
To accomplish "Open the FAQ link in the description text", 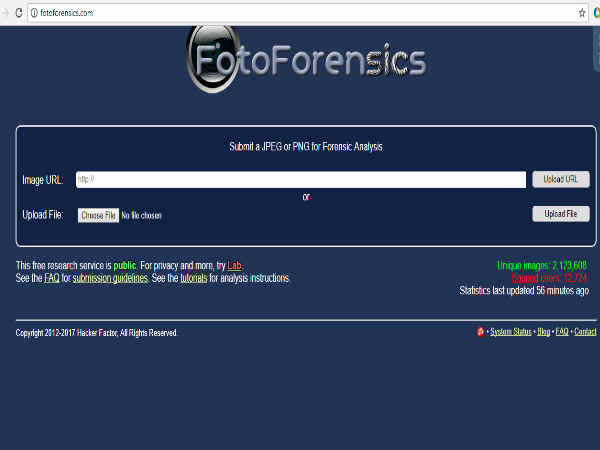I will [52, 278].
